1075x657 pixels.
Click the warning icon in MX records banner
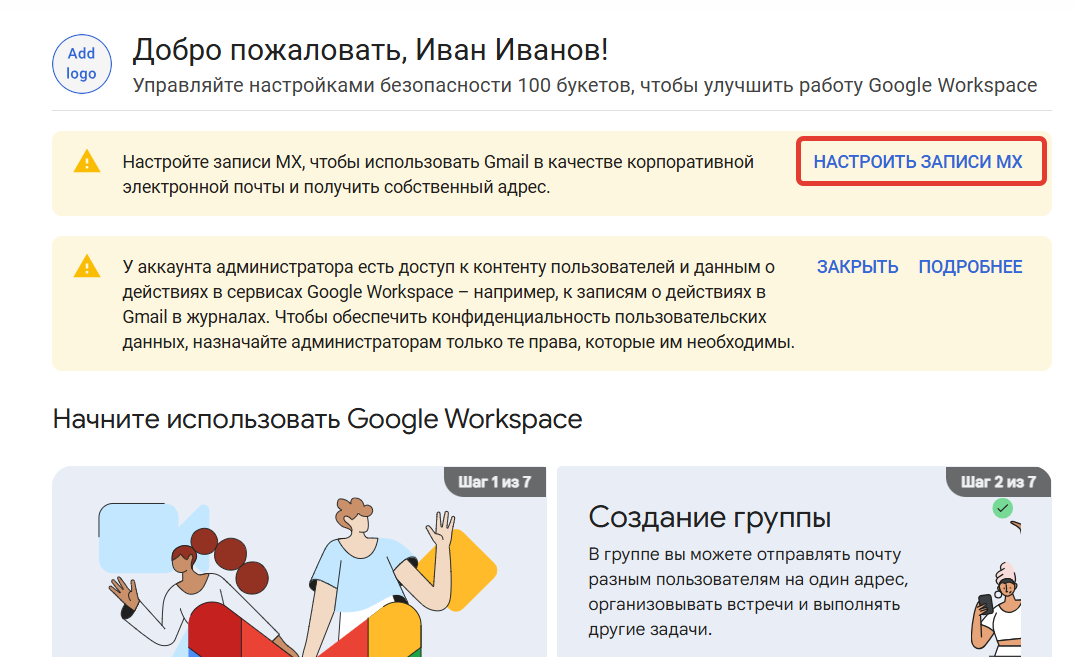coord(87,162)
